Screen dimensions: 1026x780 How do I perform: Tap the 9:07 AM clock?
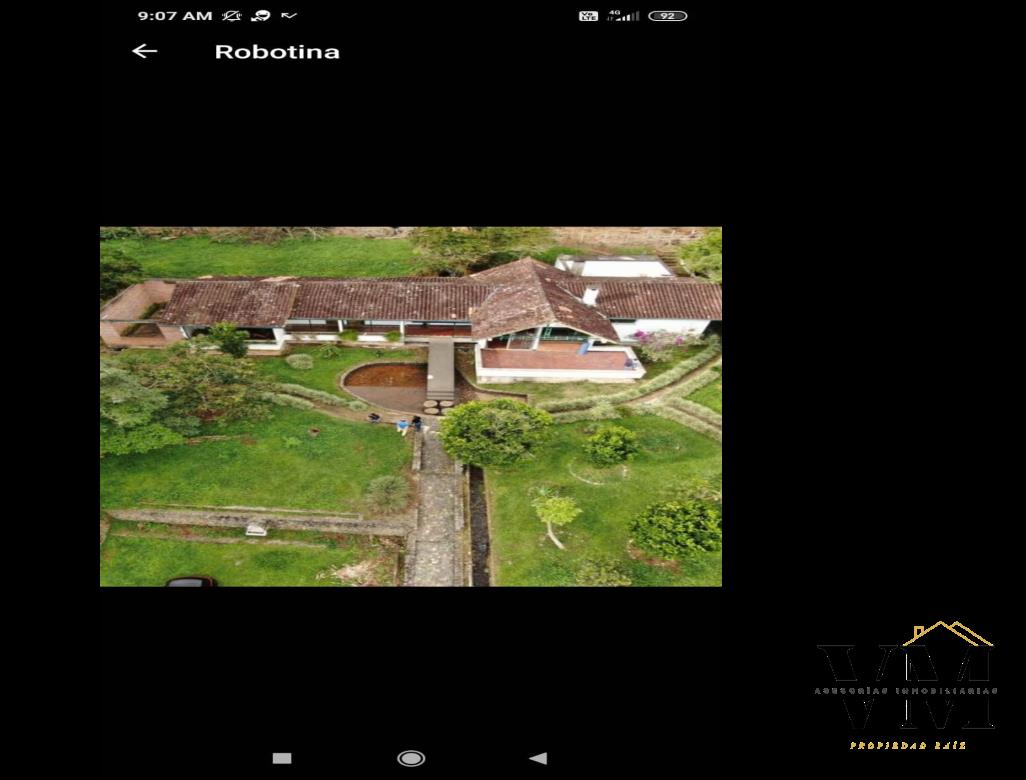coord(174,16)
